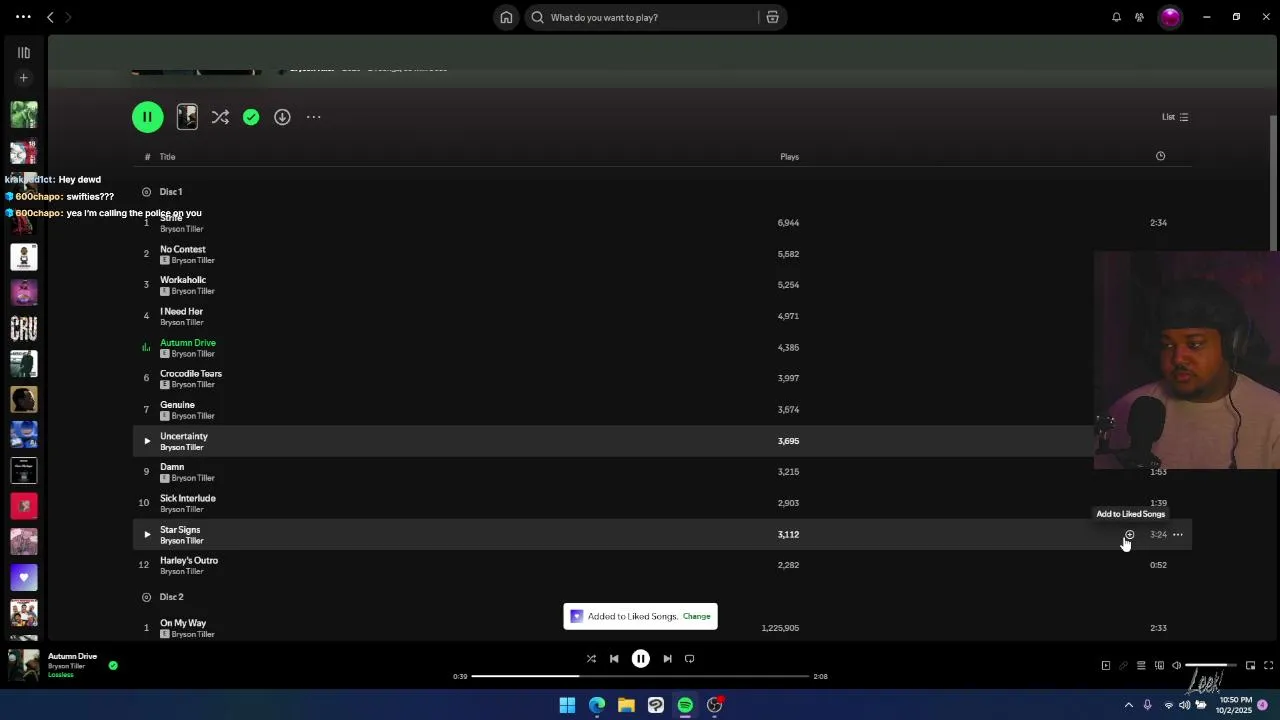1280x720 pixels.
Task: Open the Lyrics microphone icon
Action: [x=1123, y=666]
